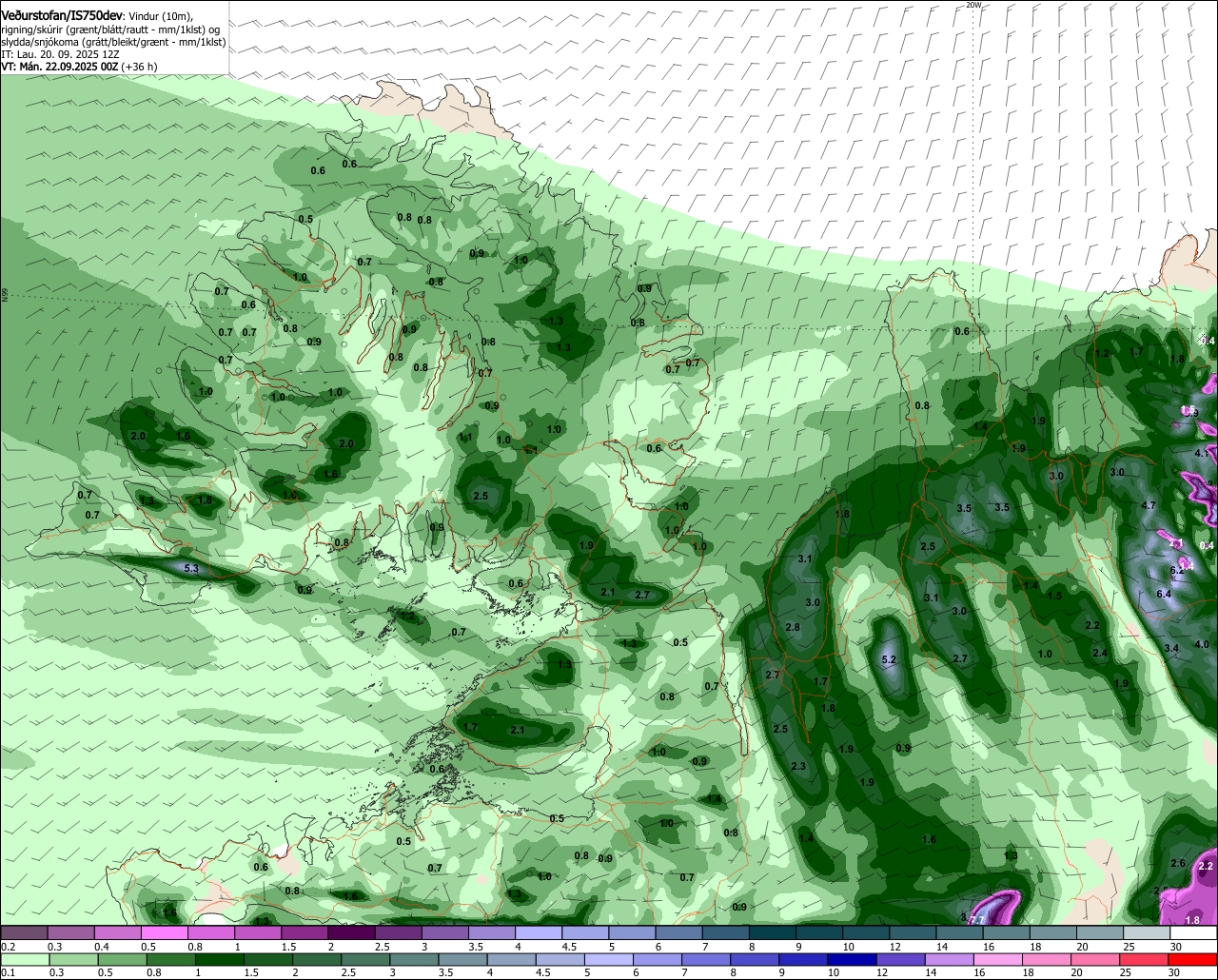Click the 4.7 precipitation value on the map
The height and width of the screenshot is (980, 1218).
[x=1148, y=505]
